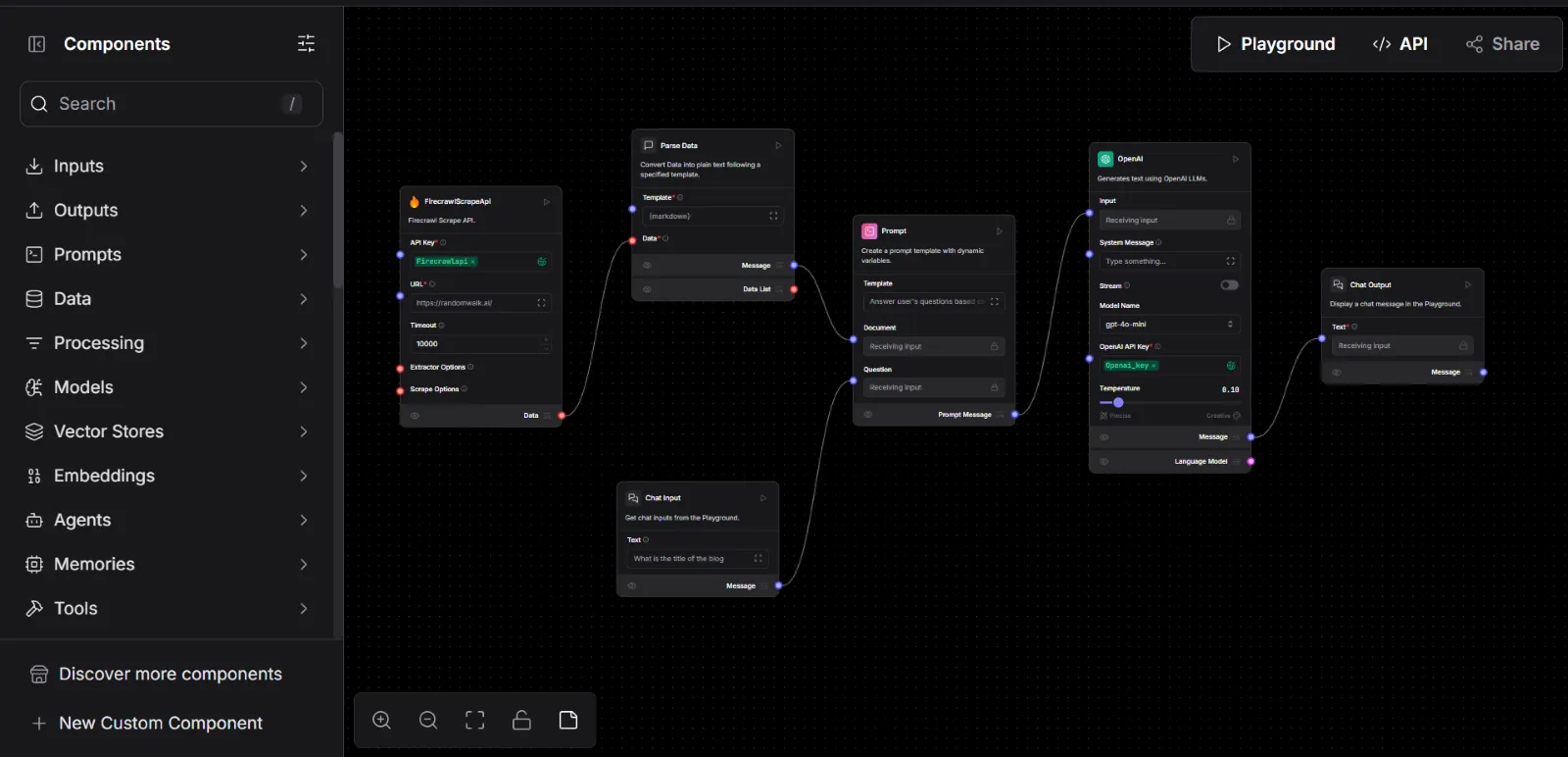Open component filter settings sliders icon
This screenshot has height=757, width=1568.
click(306, 44)
